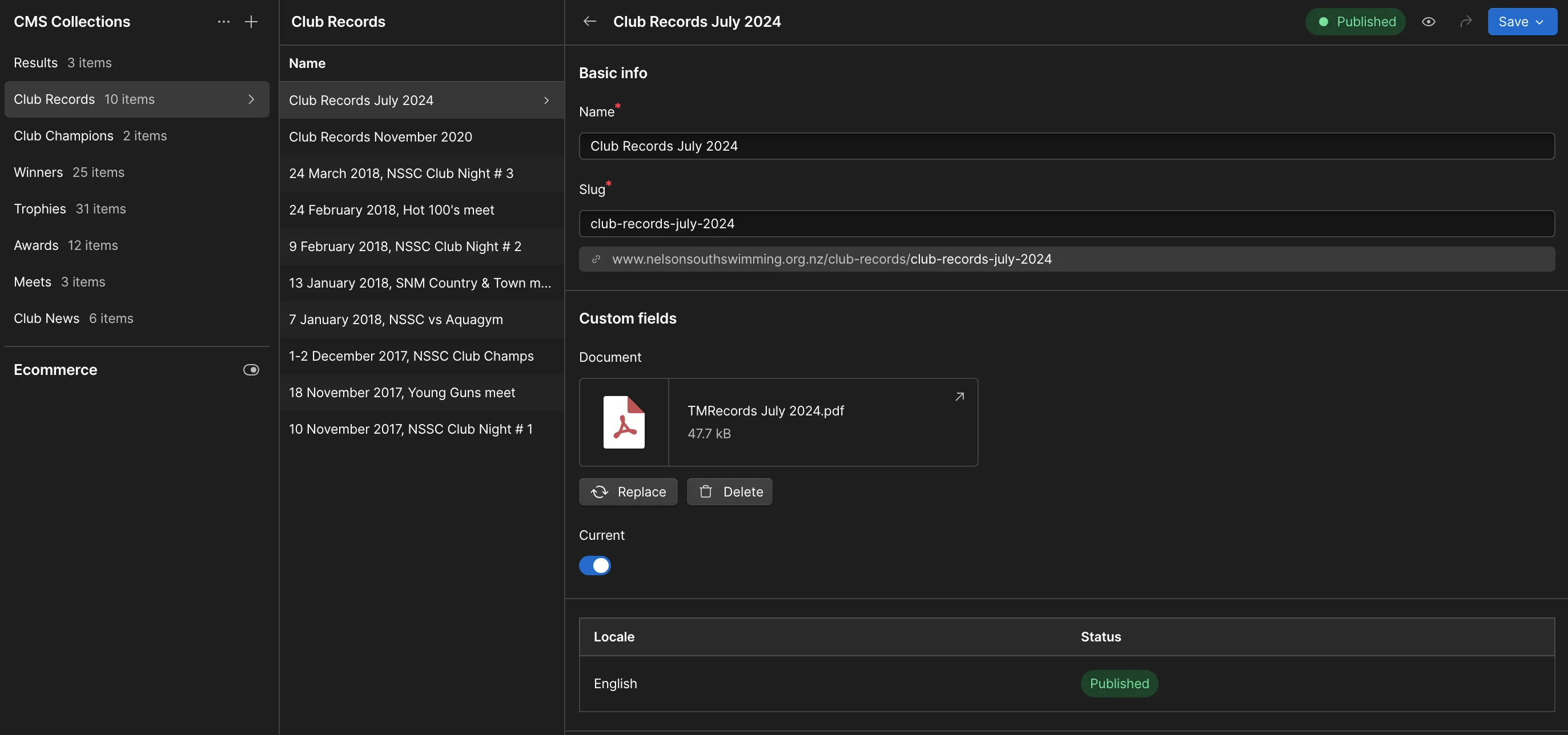Viewport: 1568px width, 735px height.
Task: Click the Status column header
Action: 1100,636
